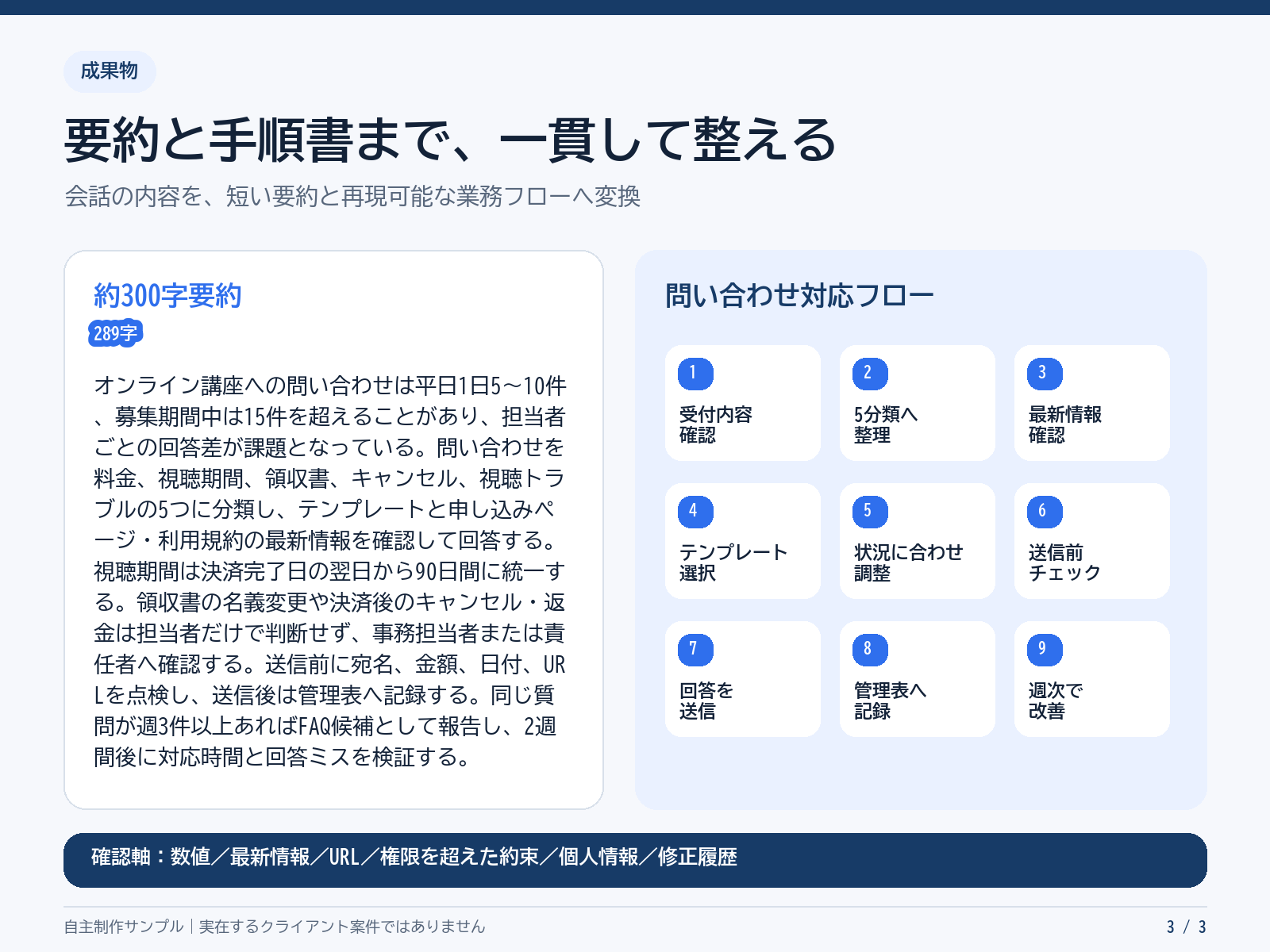Screen dimensions: 1270x952
Task: Select the 最新情報確認 step label
Action: [1065, 425]
